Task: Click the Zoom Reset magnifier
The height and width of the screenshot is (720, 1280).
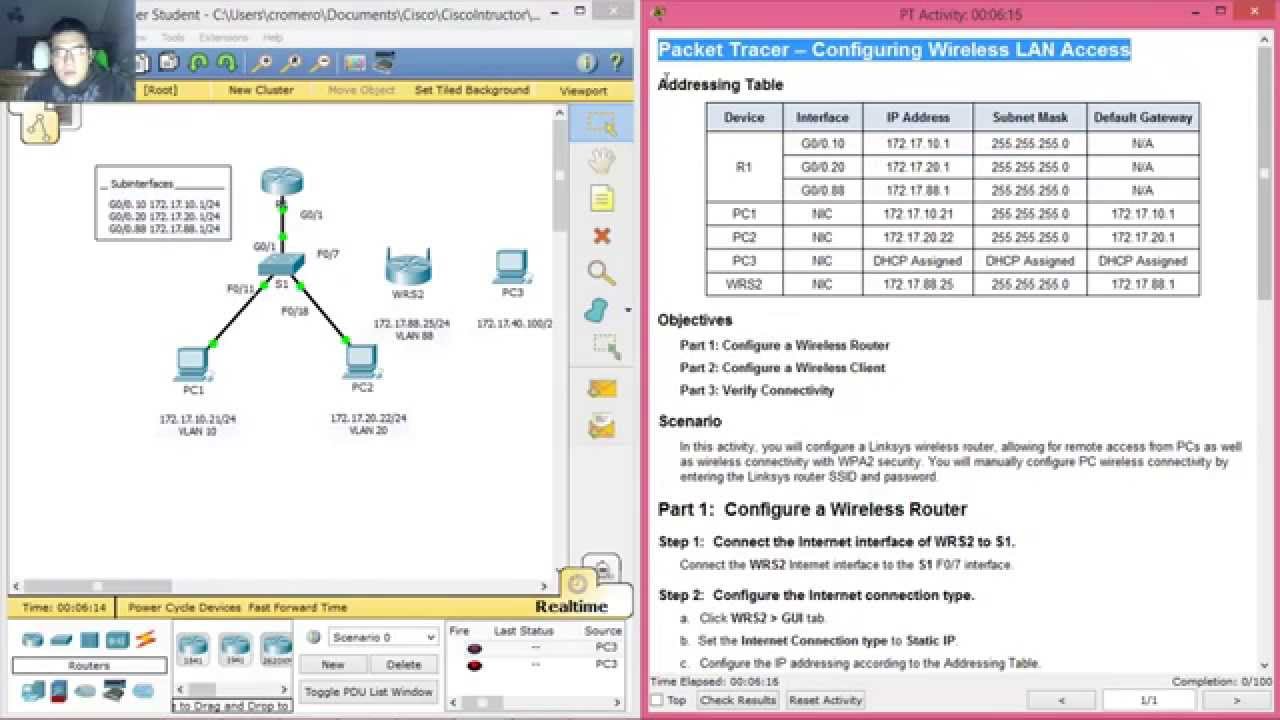Action: click(291, 63)
